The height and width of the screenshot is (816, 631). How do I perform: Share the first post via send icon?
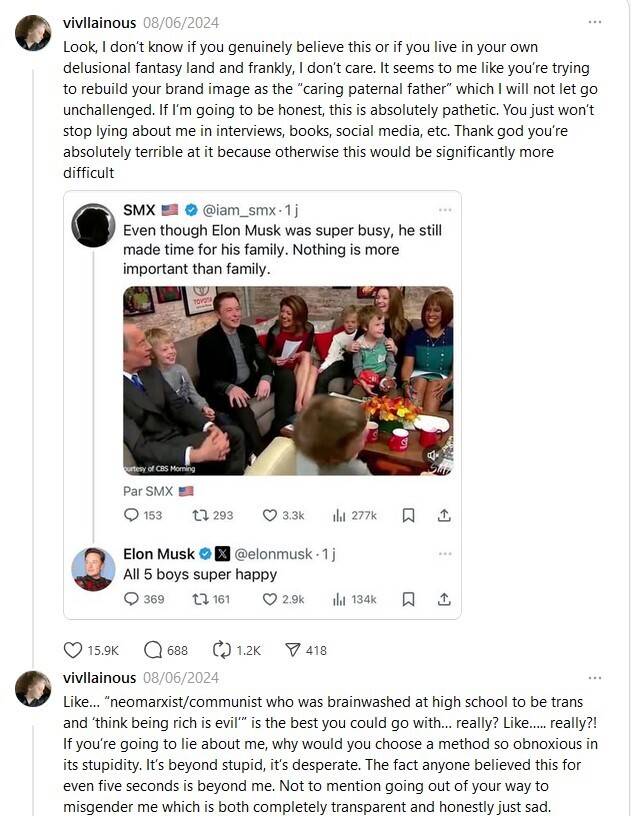pos(293,650)
